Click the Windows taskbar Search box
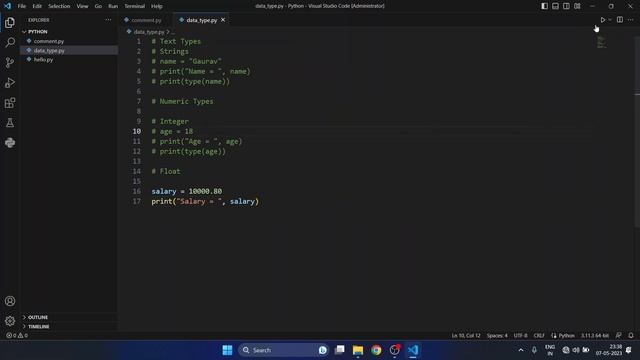 [x=284, y=350]
